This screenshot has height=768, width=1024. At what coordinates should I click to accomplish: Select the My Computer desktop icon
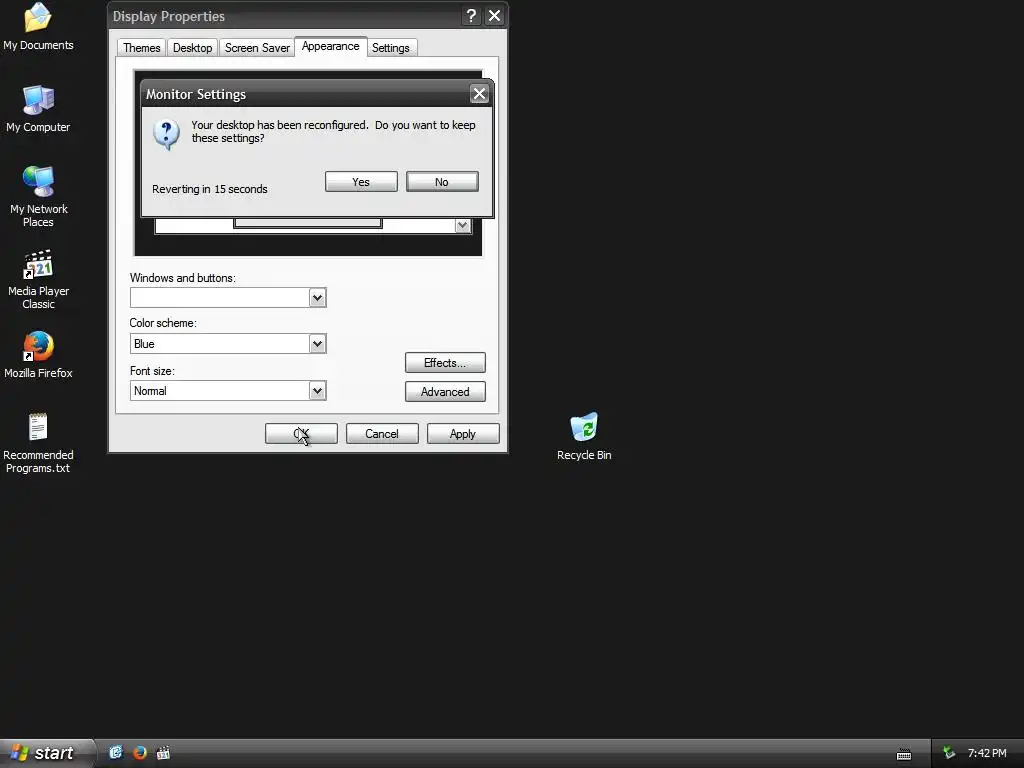38,108
